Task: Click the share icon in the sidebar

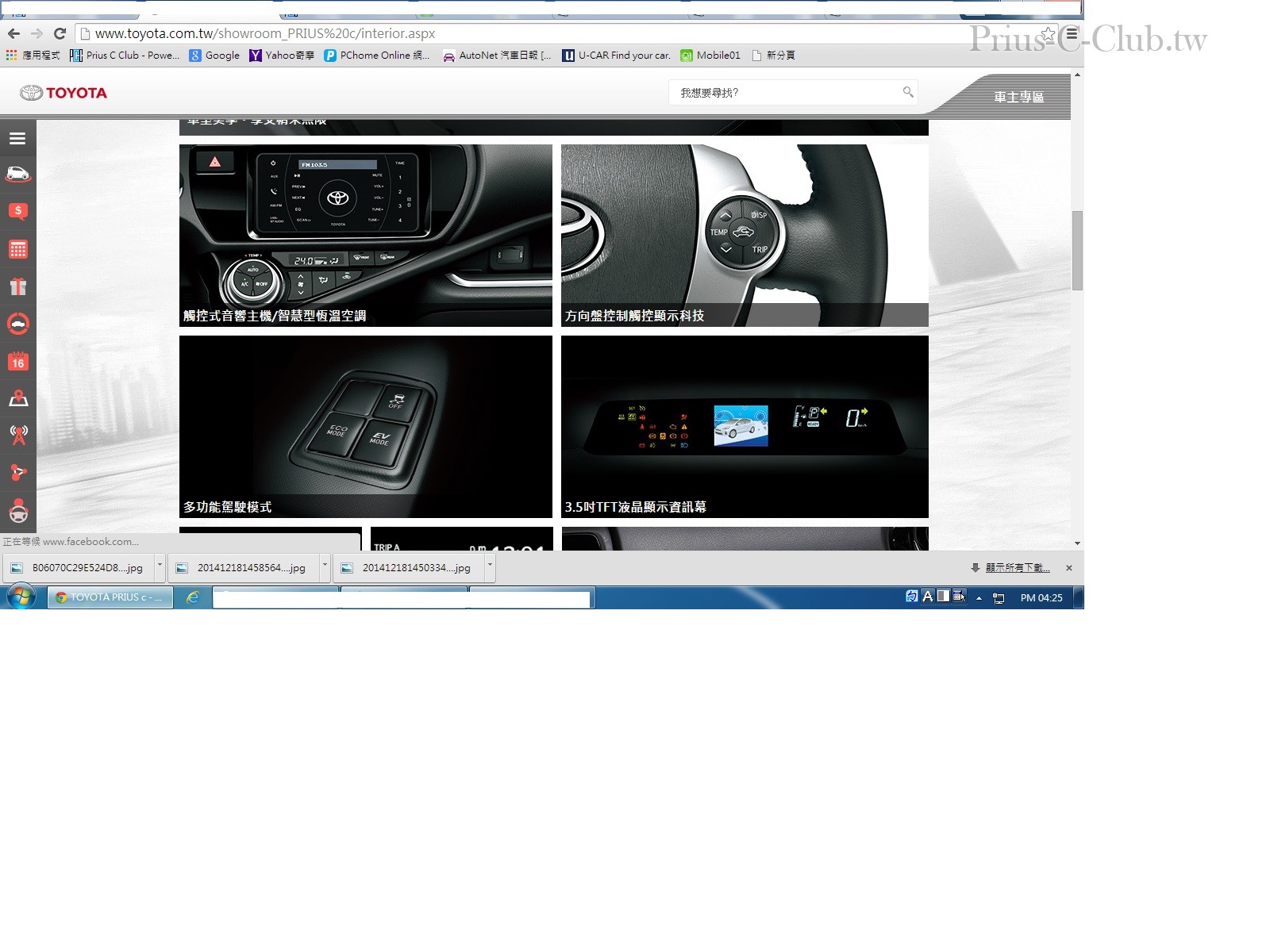Action: [x=18, y=472]
